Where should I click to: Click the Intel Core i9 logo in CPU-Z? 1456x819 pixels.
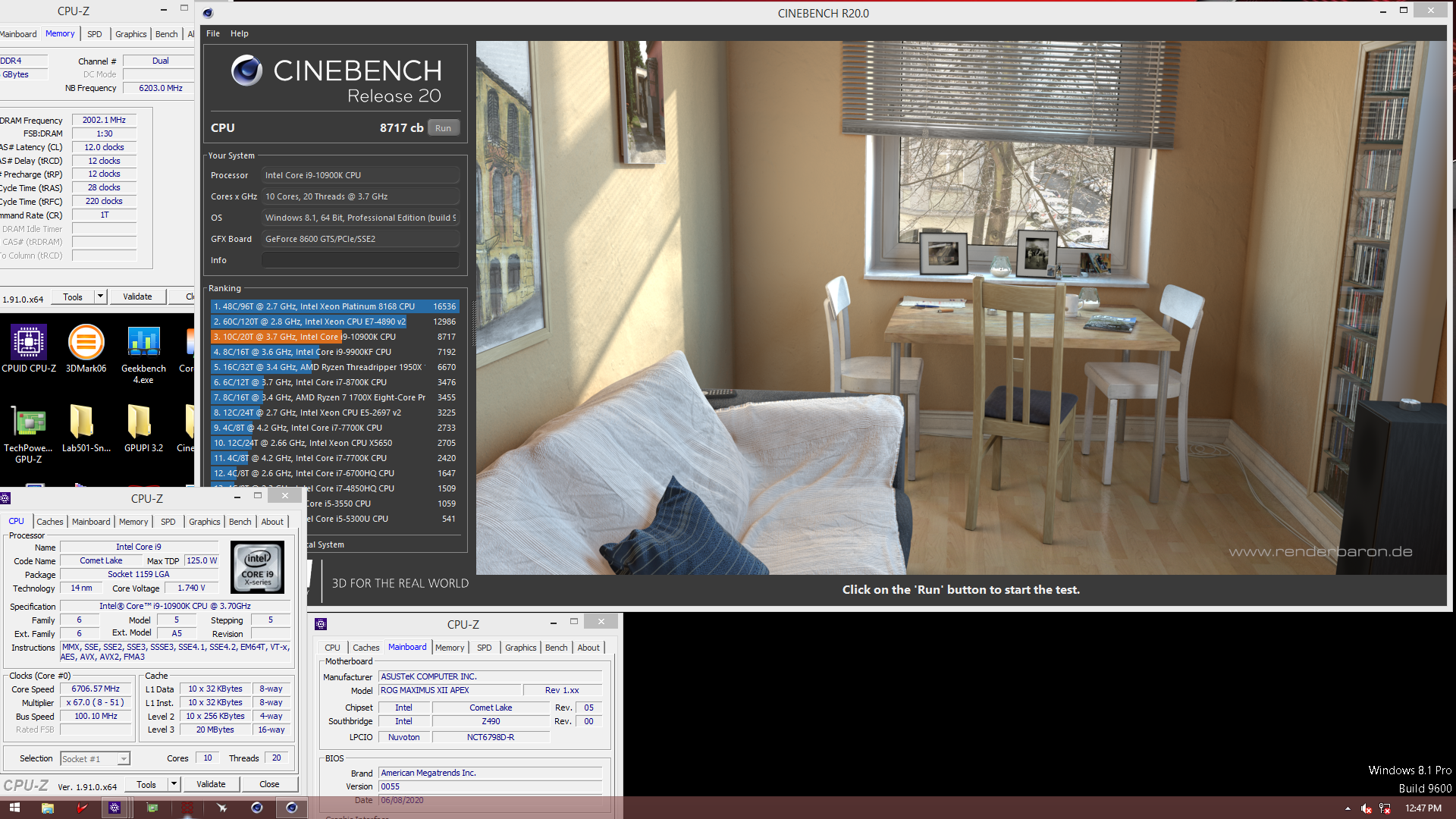click(258, 566)
